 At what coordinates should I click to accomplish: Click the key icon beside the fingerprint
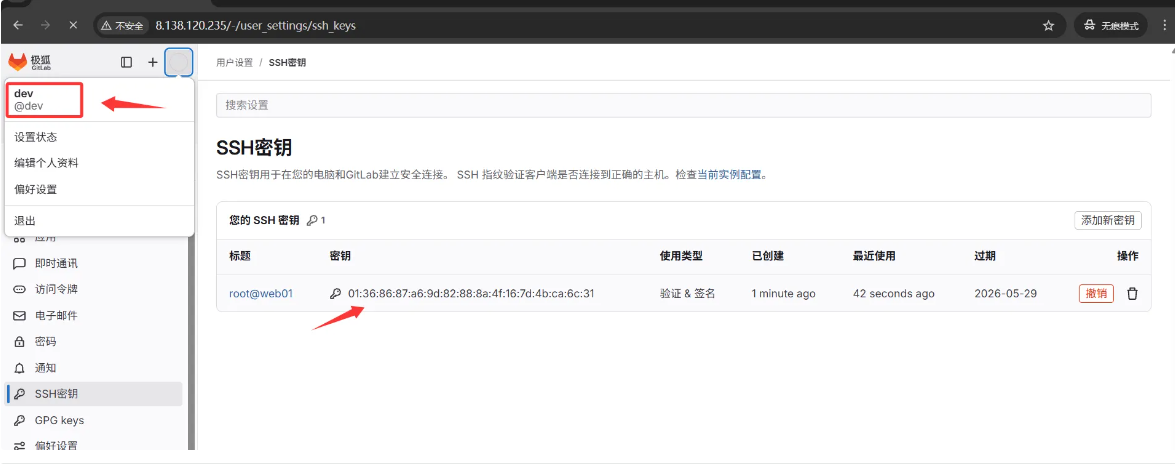336,294
